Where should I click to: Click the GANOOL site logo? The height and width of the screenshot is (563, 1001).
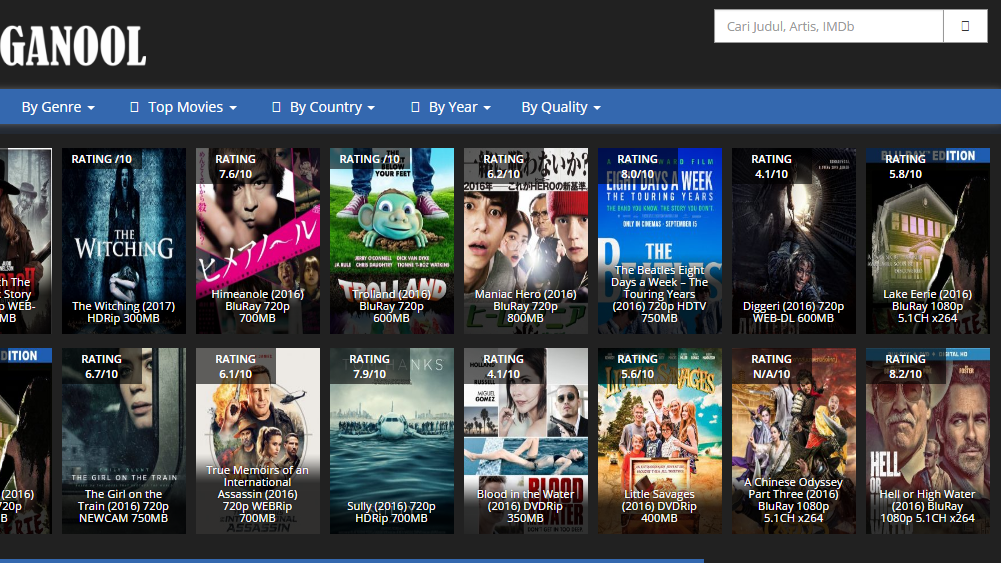[73, 46]
